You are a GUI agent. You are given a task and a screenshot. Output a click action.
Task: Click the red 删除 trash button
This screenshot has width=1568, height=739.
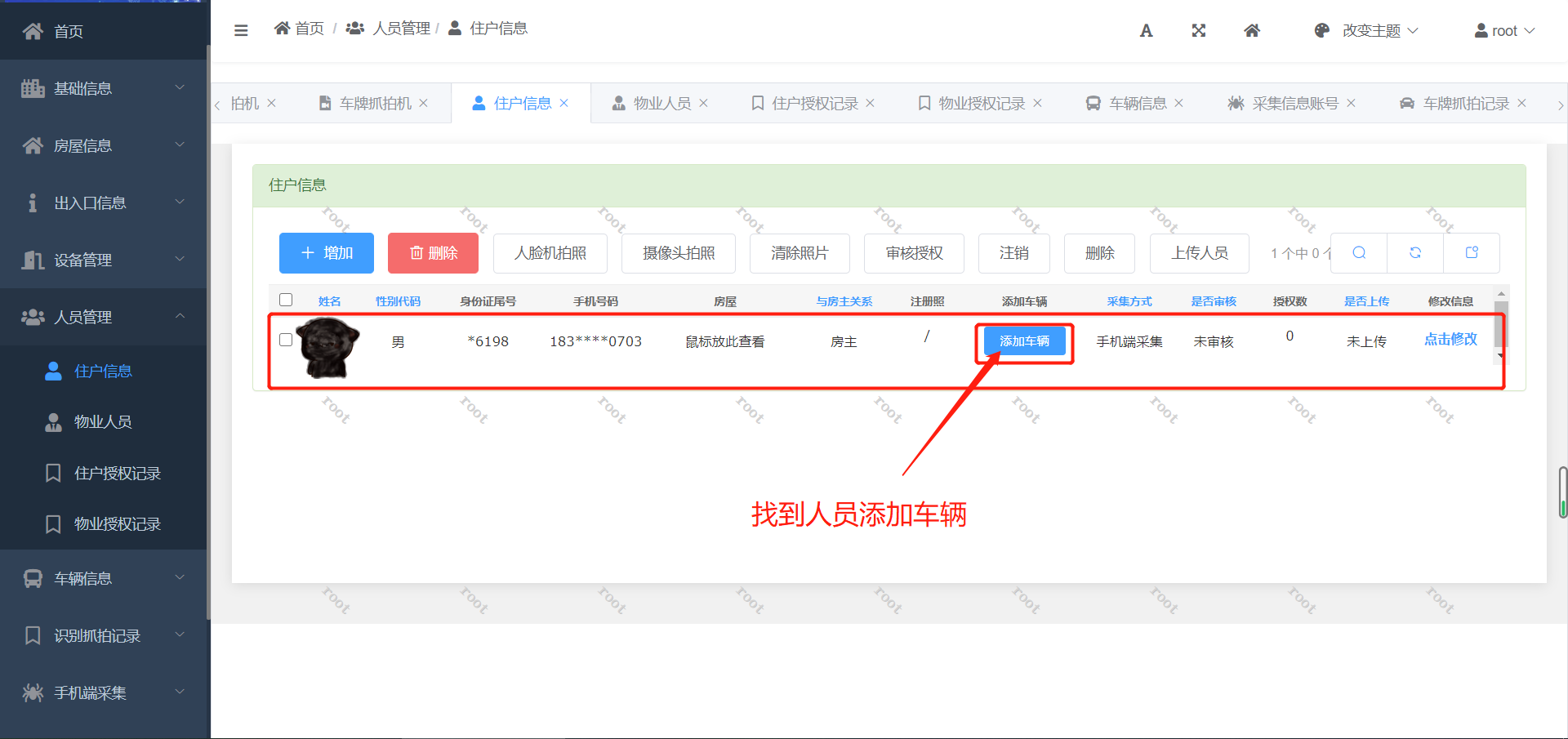[433, 253]
